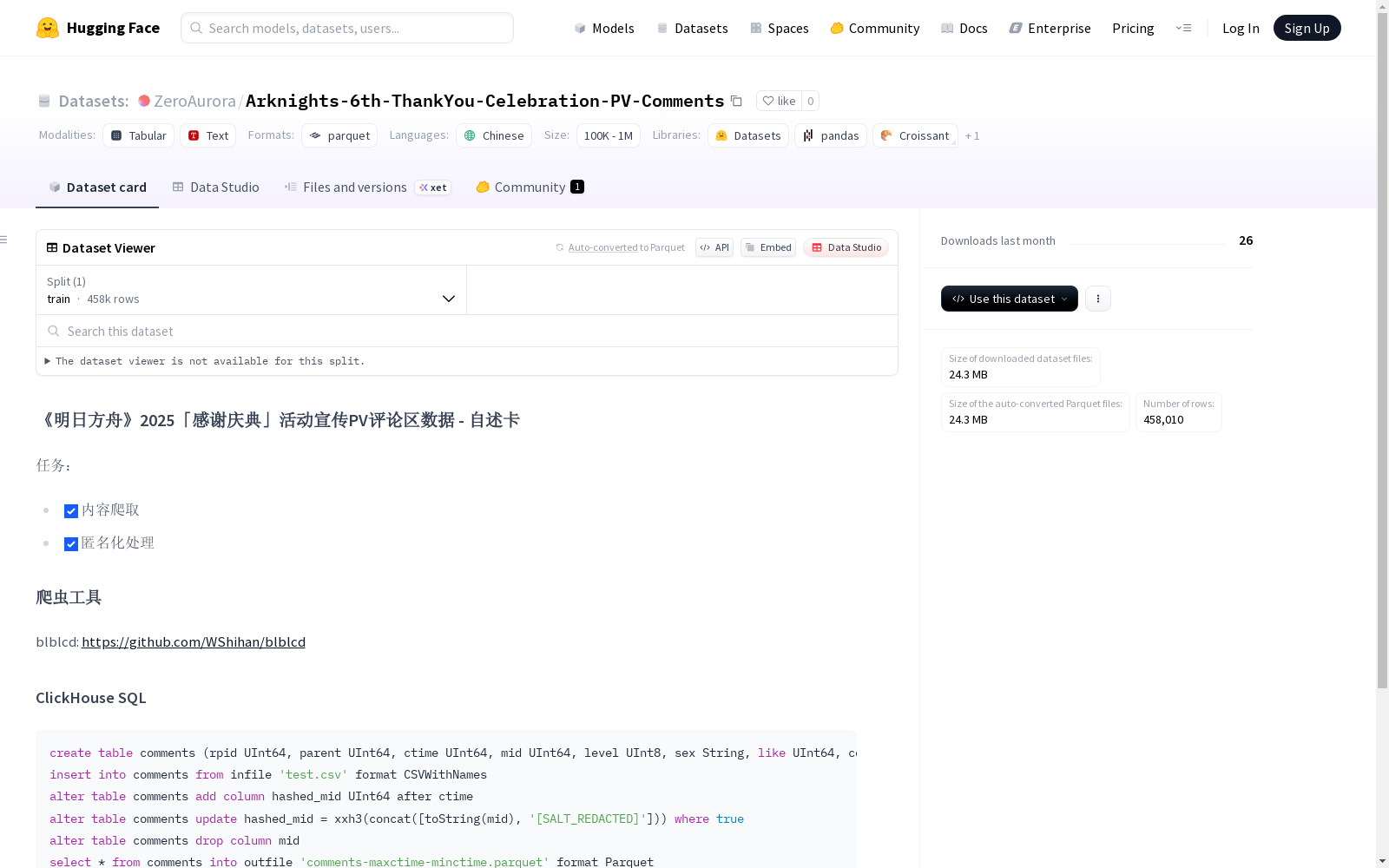Expand the viewer not available message
Image resolution: width=1389 pixels, height=868 pixels.
205,361
